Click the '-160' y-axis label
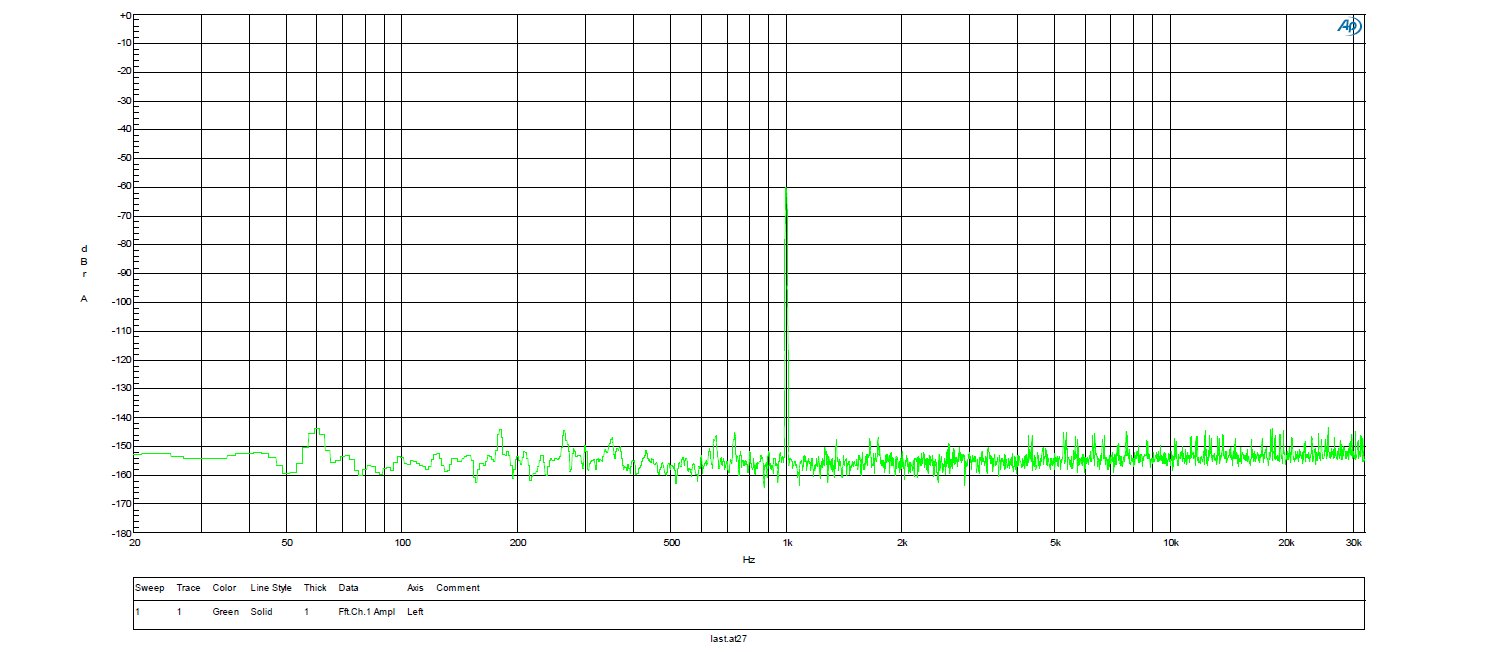 [x=123, y=475]
